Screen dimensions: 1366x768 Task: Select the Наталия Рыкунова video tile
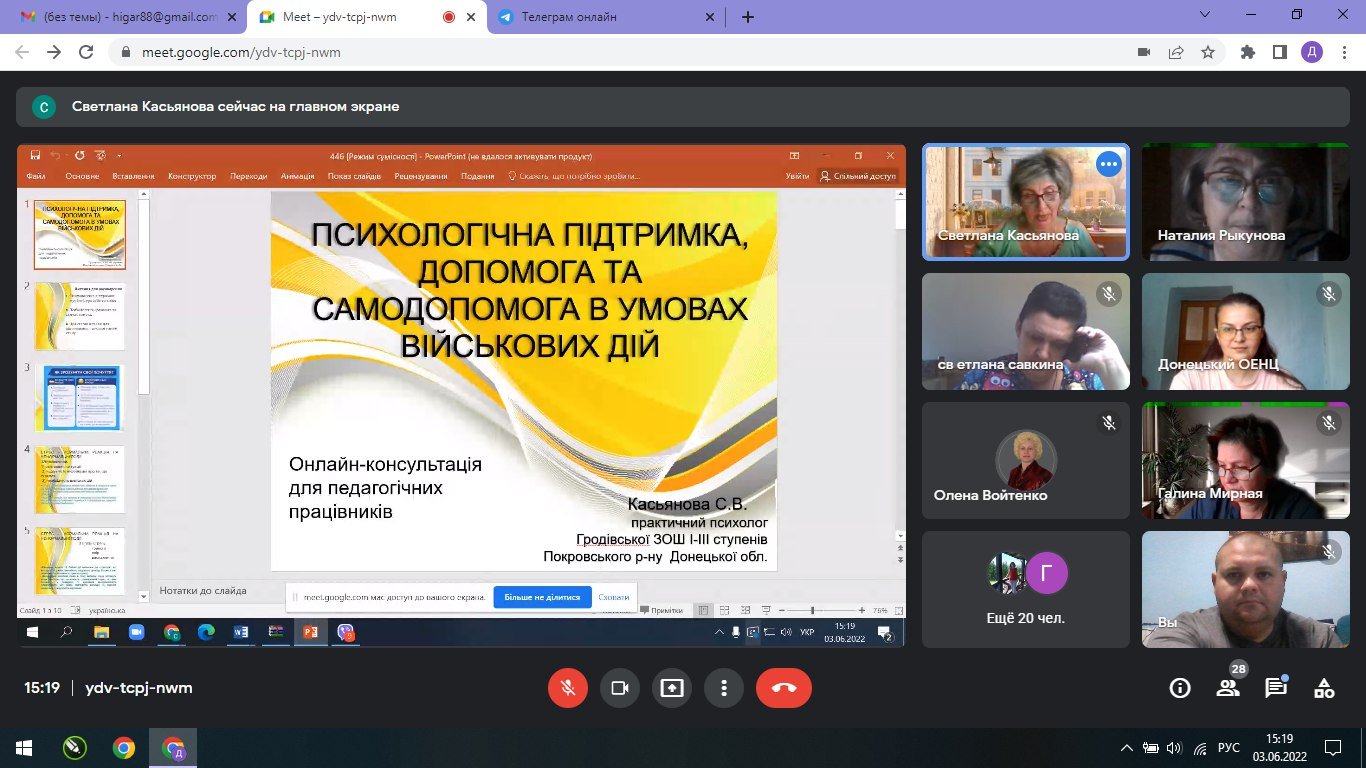point(1246,202)
